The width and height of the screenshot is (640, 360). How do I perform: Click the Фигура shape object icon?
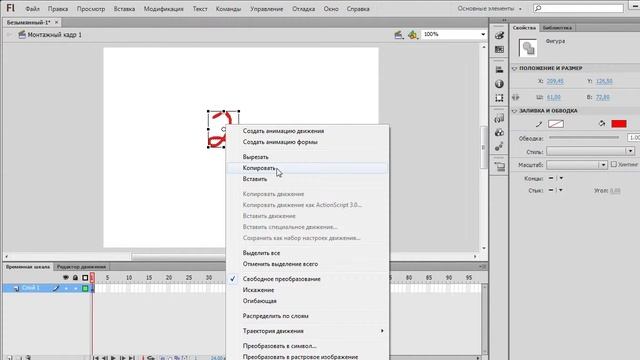(x=528, y=48)
